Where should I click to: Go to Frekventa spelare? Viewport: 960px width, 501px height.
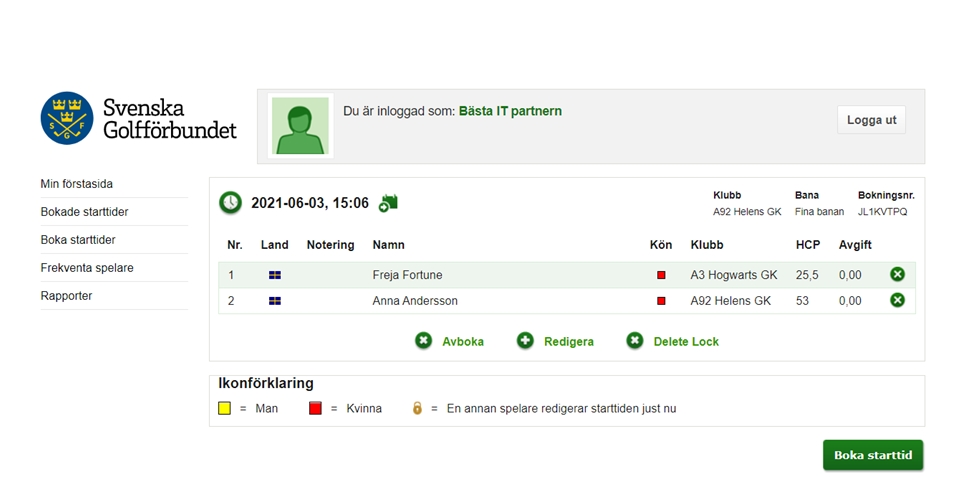click(x=87, y=268)
